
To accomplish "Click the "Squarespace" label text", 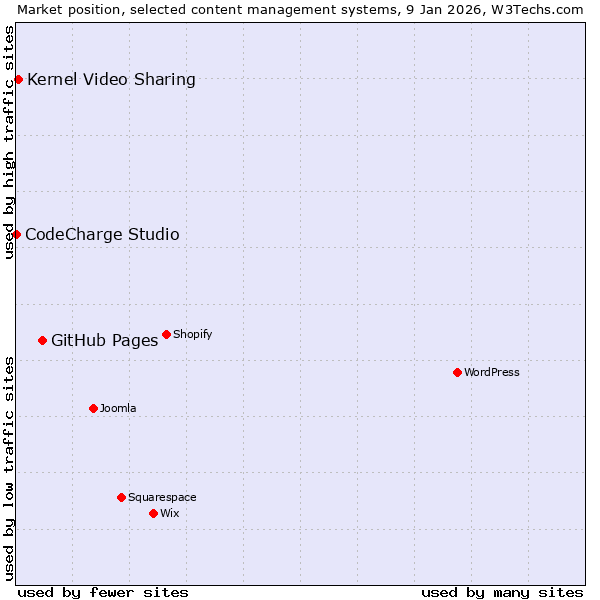I will click(162, 497).
